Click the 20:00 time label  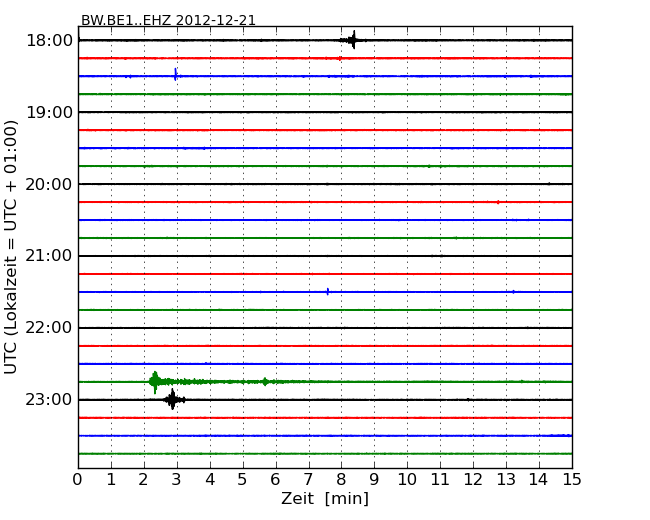click(x=49, y=184)
